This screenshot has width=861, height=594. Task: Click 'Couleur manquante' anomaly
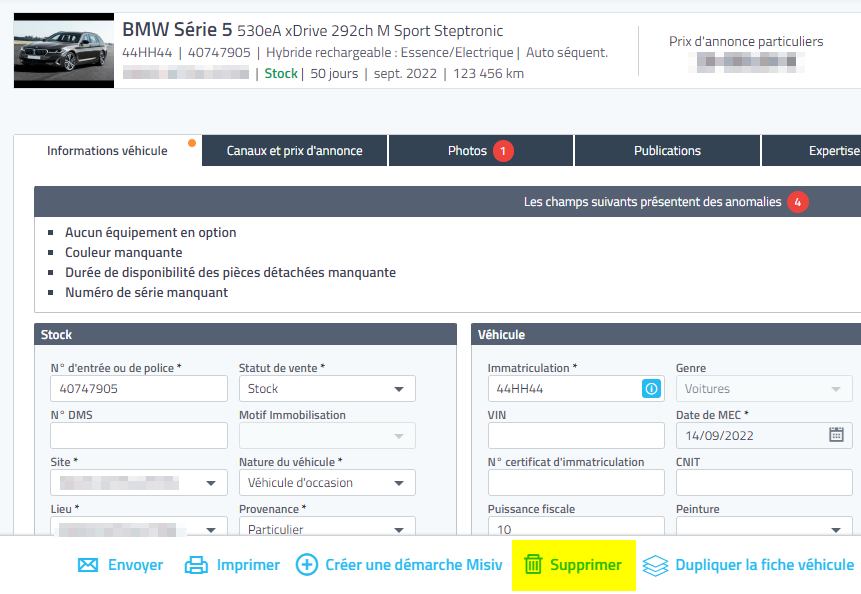(x=124, y=253)
